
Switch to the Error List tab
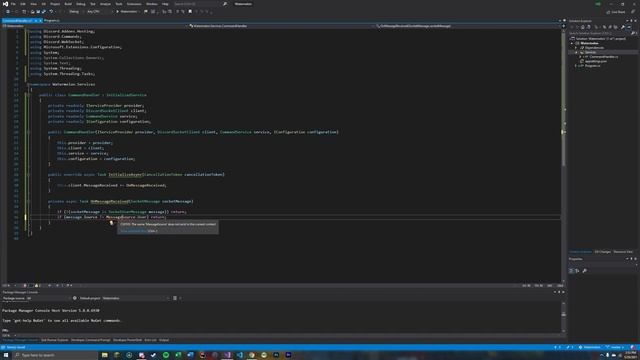click(150, 340)
